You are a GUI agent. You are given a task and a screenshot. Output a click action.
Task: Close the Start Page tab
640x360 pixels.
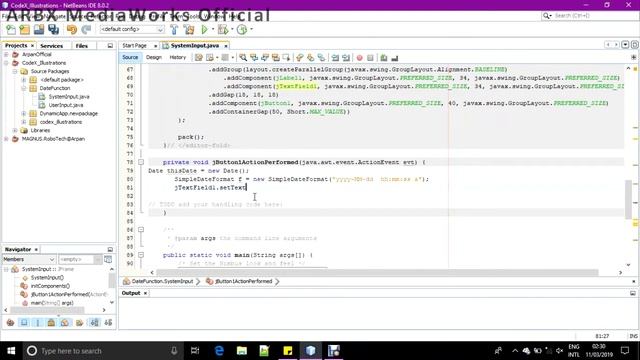(155, 46)
